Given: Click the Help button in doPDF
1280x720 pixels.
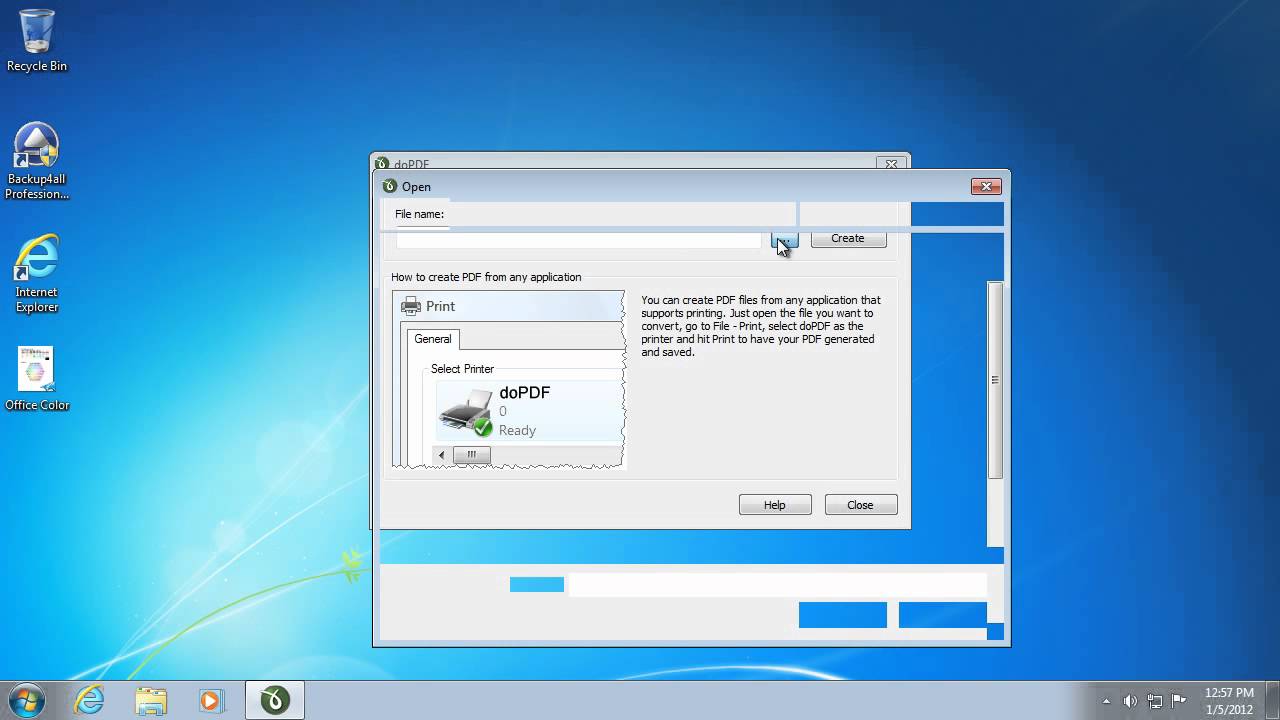Looking at the screenshot, I should (x=775, y=505).
